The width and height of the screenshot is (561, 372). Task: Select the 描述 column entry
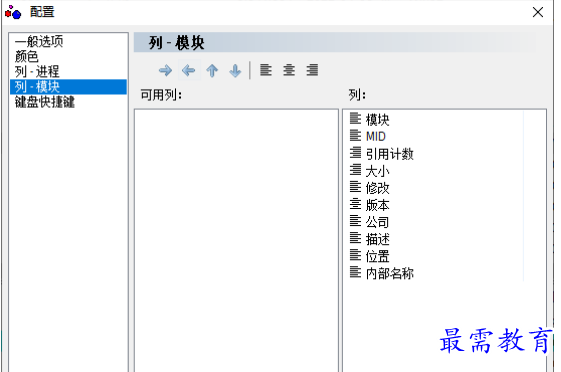377,239
